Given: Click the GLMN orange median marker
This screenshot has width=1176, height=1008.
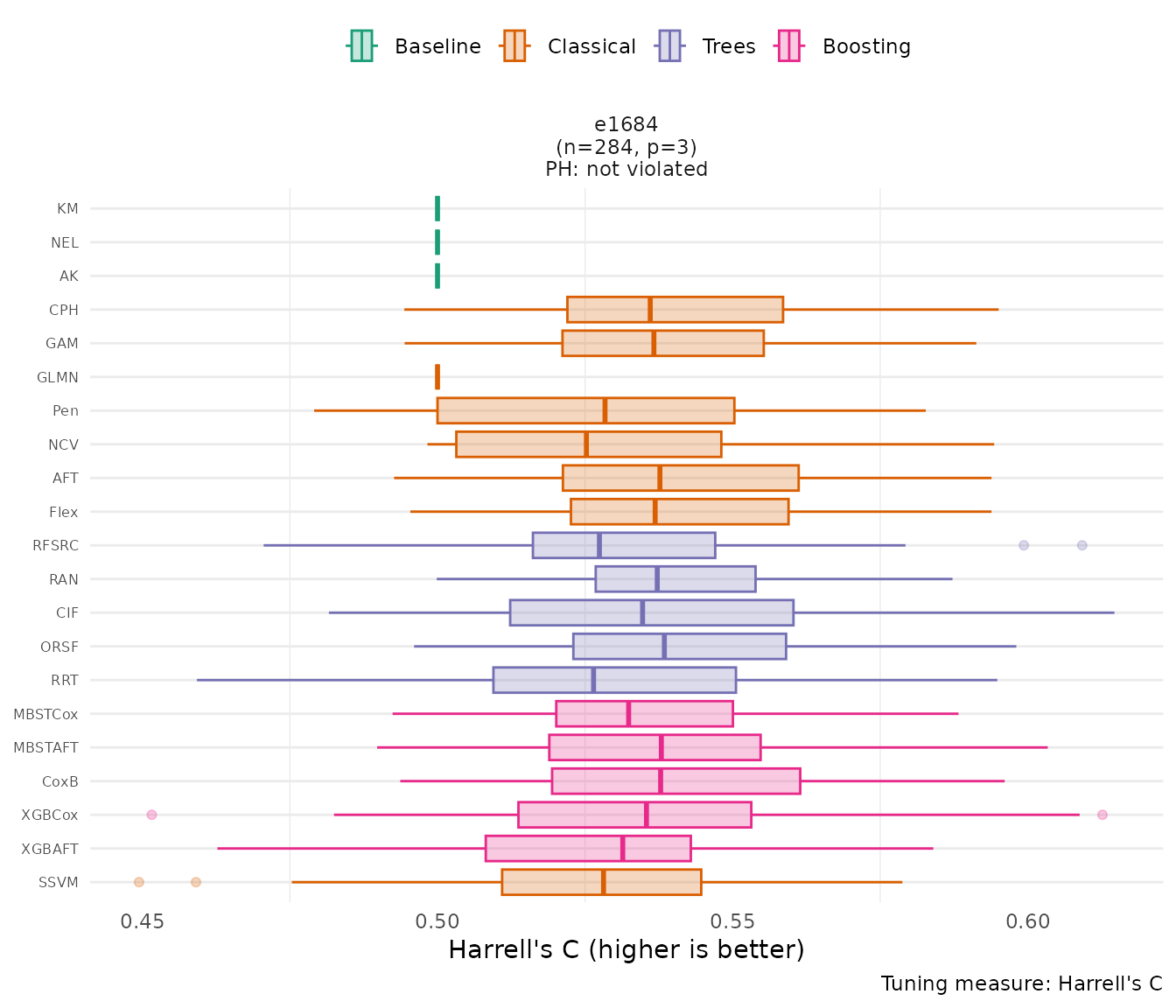Looking at the screenshot, I should [437, 377].
